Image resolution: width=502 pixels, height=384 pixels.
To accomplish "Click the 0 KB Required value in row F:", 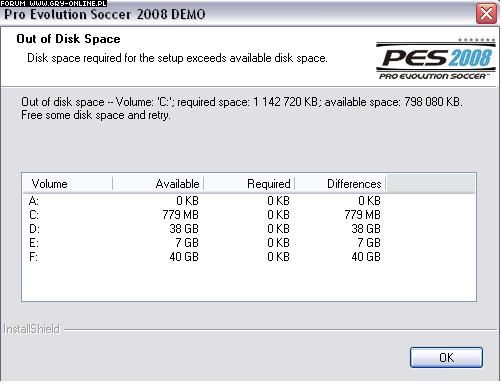I will point(278,257).
